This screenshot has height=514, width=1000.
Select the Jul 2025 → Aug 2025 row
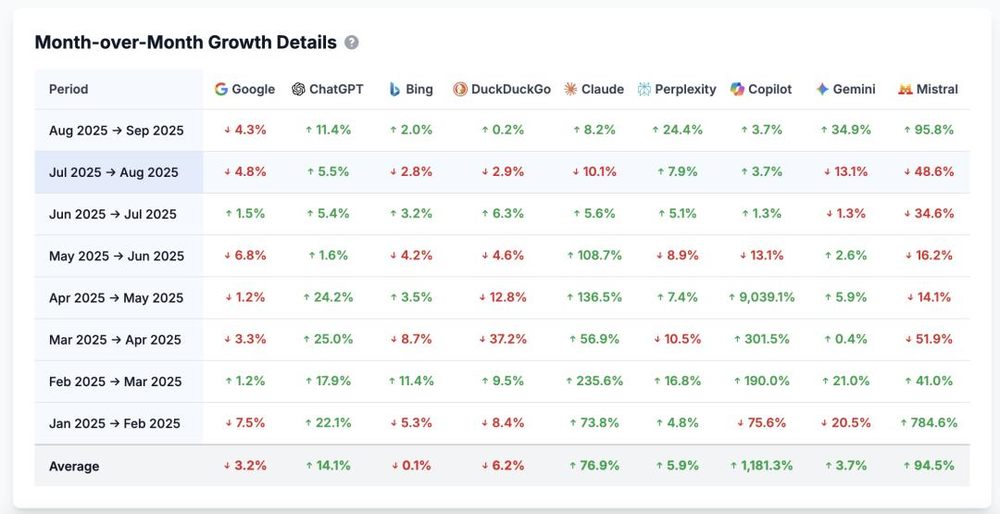click(x=113, y=172)
